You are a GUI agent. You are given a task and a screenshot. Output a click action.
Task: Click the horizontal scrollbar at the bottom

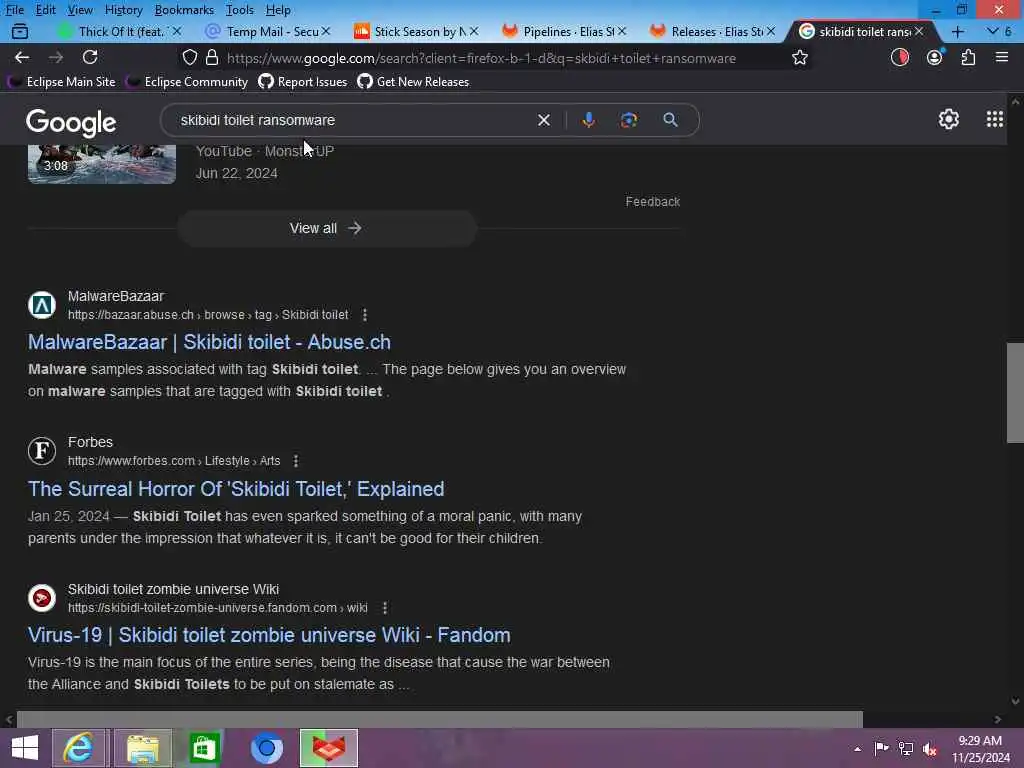tap(439, 718)
